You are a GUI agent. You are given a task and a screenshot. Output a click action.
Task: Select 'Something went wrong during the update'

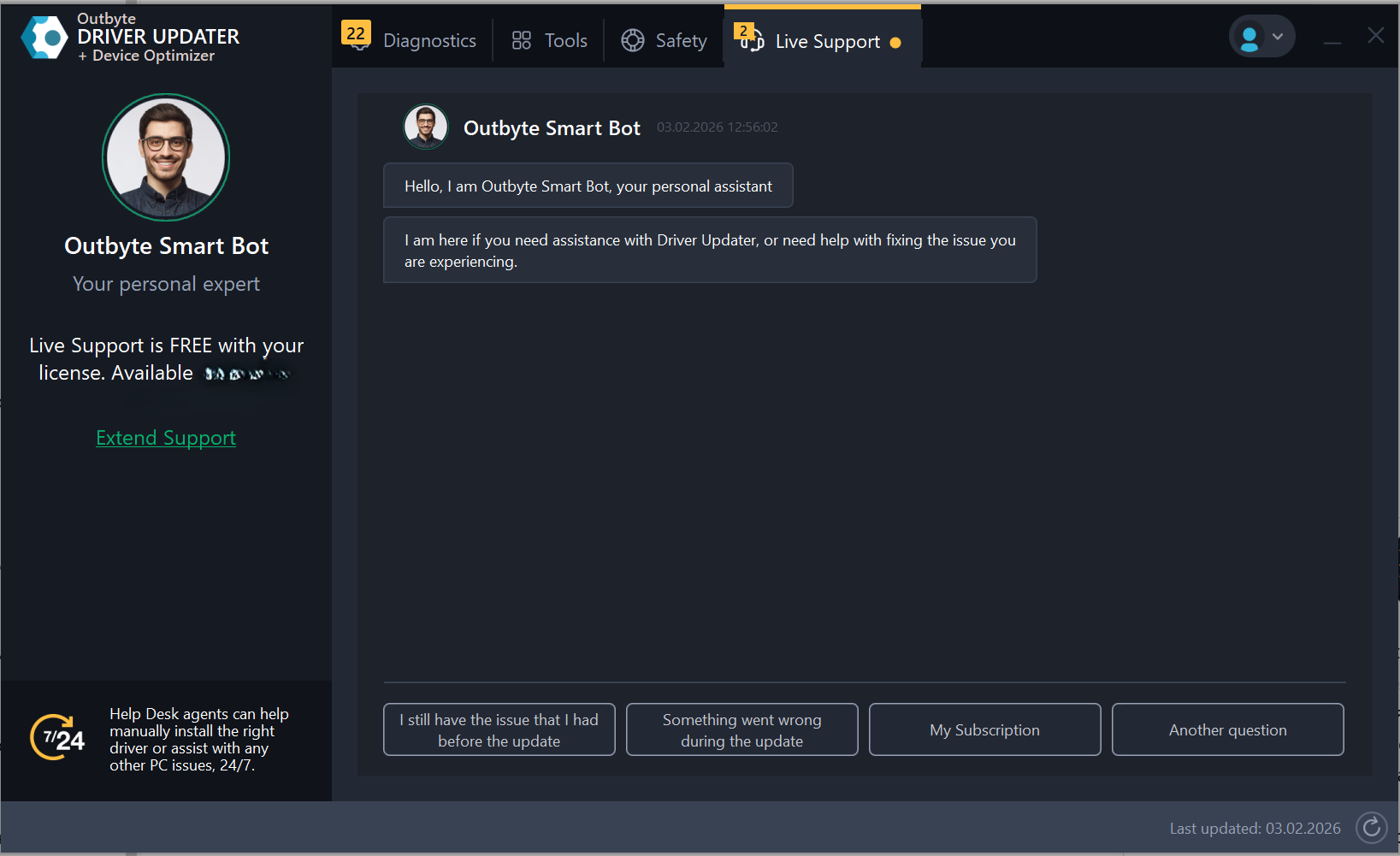(x=741, y=729)
